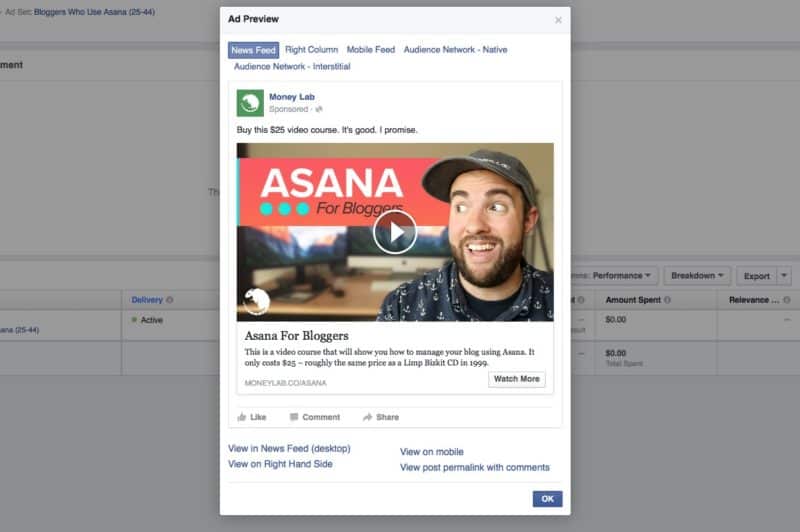The width and height of the screenshot is (800, 532).
Task: Switch to the Right Column tab
Action: click(x=311, y=49)
